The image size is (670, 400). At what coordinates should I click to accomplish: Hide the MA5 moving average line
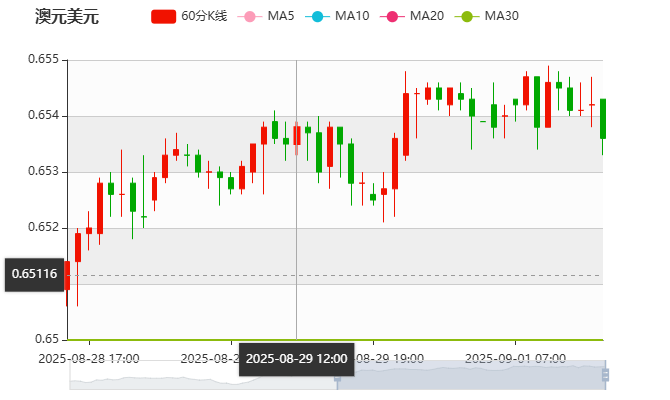click(250, 16)
